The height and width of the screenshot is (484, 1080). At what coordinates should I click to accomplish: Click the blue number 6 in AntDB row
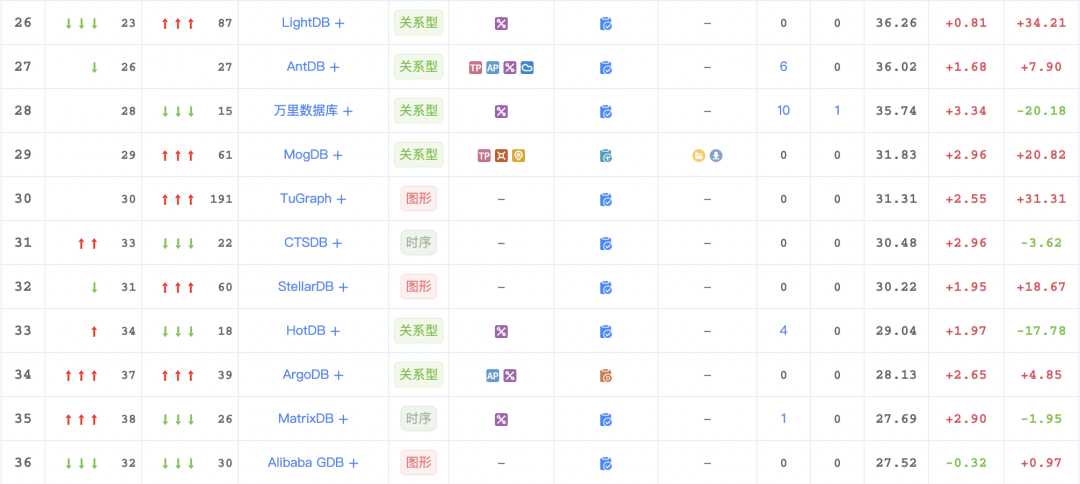pos(783,66)
